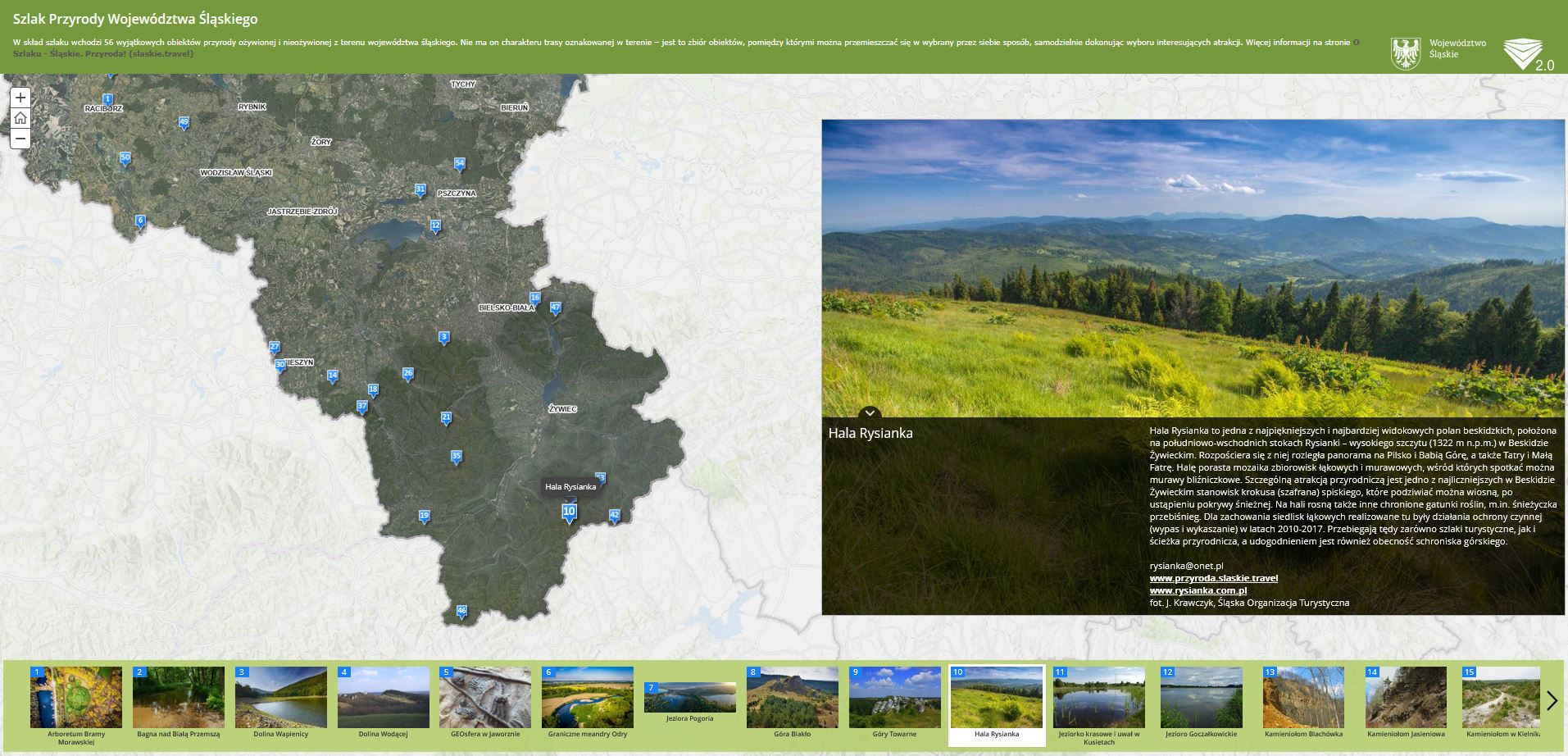This screenshot has height=756, width=1568.
Task: Click map marker number 31
Action: (x=420, y=190)
